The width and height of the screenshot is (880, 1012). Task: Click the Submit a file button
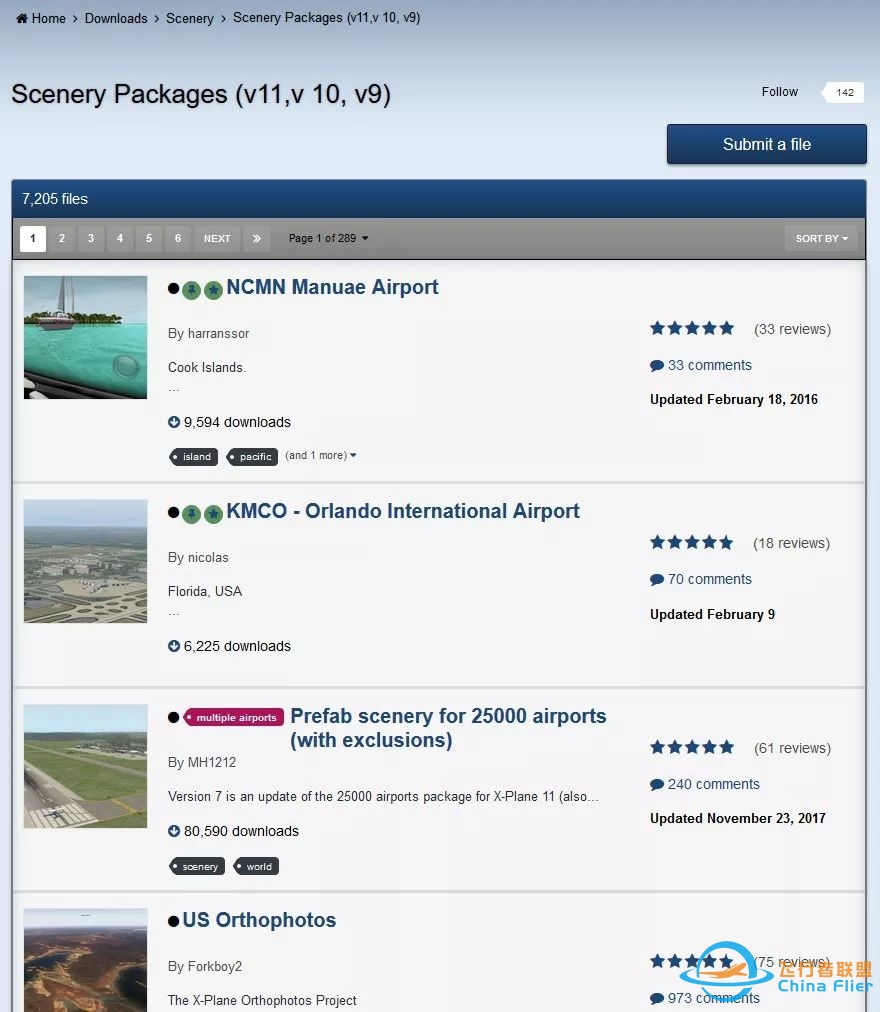tap(766, 144)
